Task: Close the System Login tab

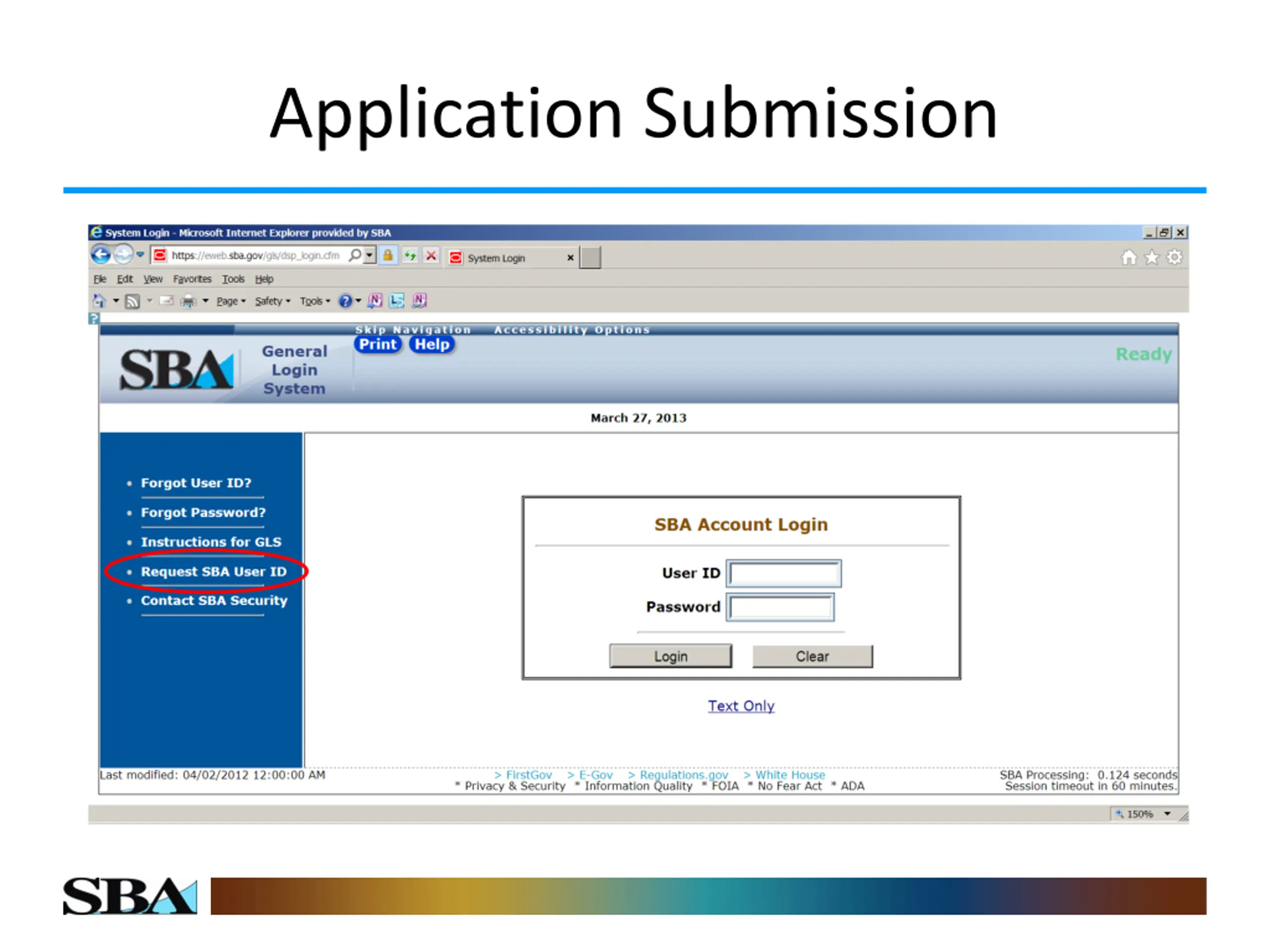Action: [x=570, y=258]
